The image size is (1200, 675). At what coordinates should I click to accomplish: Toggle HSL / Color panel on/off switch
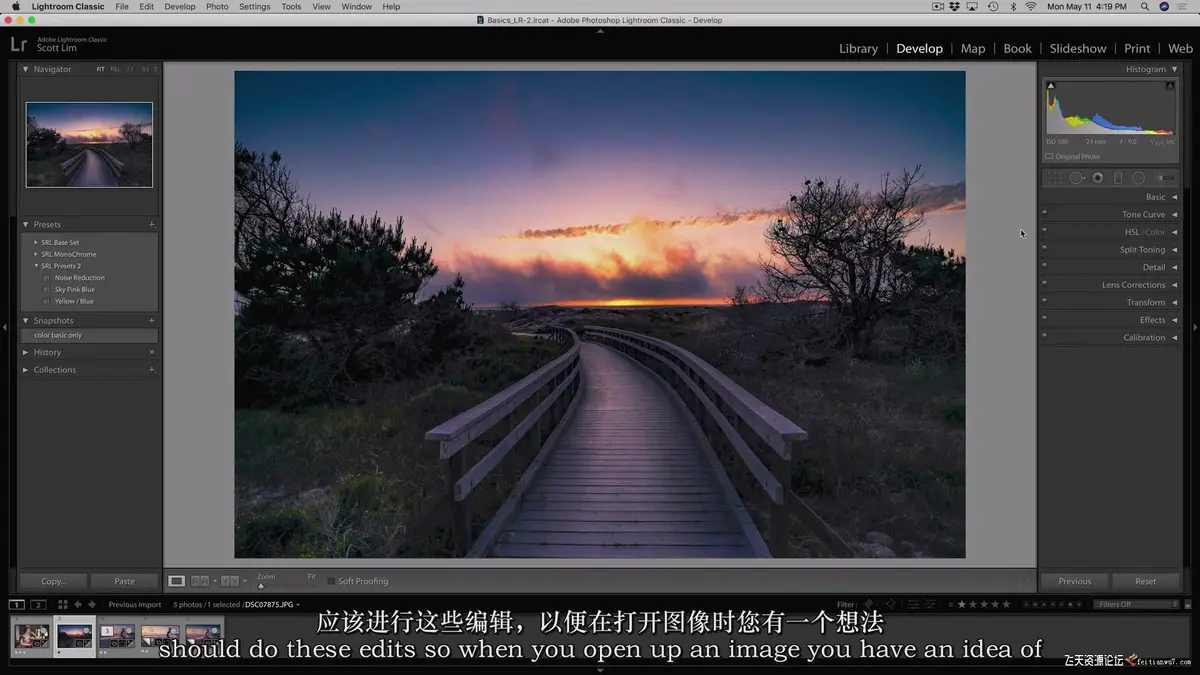click(x=1045, y=232)
